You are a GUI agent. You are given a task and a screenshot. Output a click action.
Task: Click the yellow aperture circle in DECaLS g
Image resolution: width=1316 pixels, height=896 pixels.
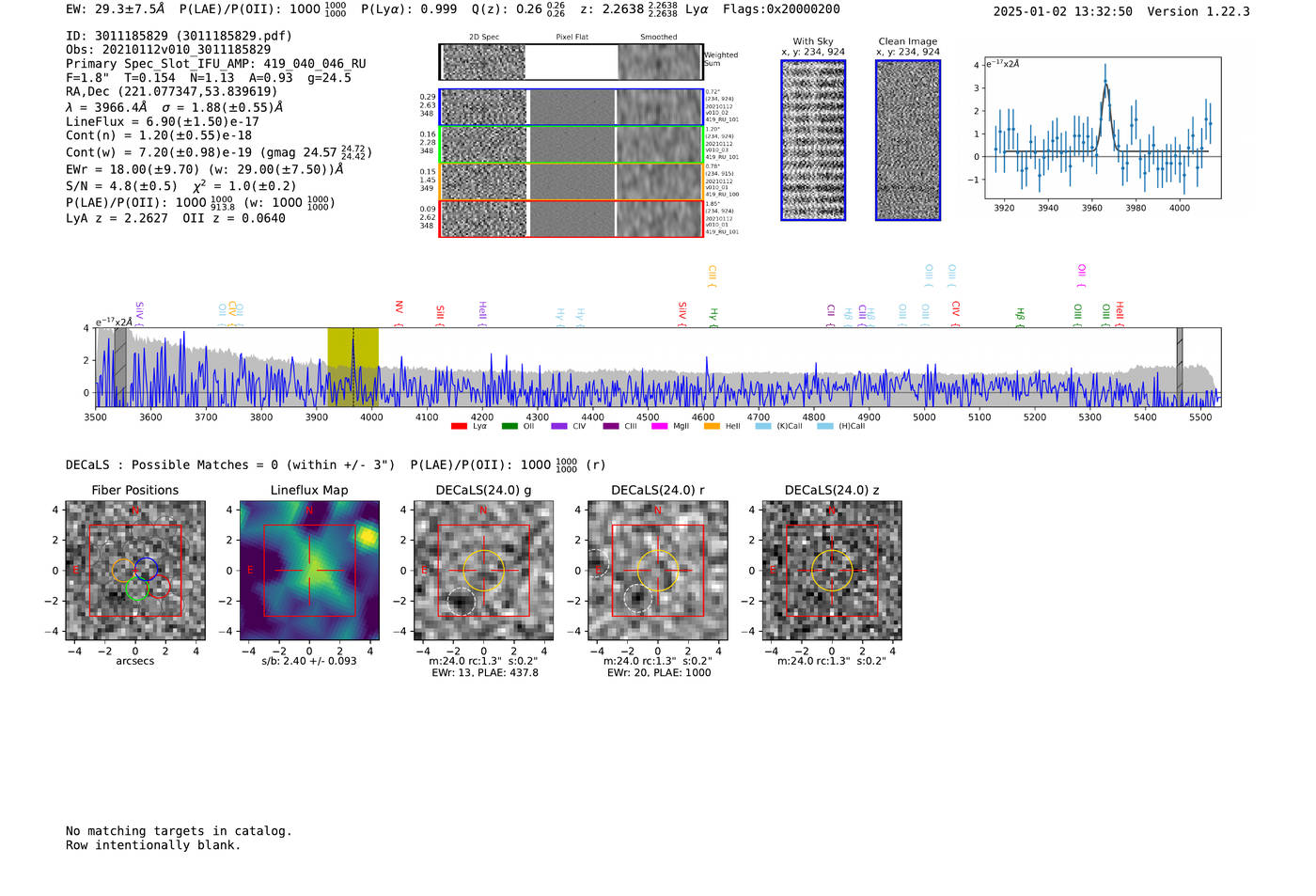tap(483, 570)
